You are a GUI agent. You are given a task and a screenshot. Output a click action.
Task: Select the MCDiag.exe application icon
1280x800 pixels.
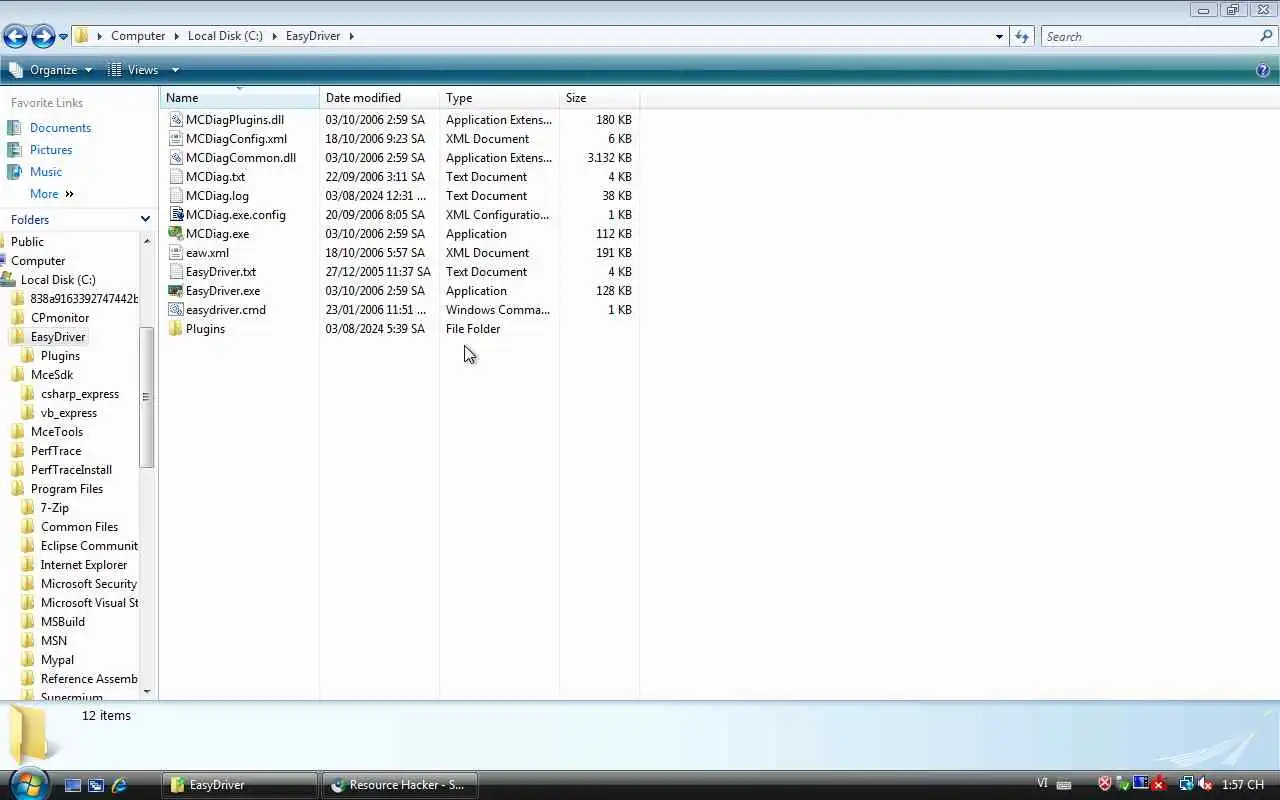coord(176,234)
